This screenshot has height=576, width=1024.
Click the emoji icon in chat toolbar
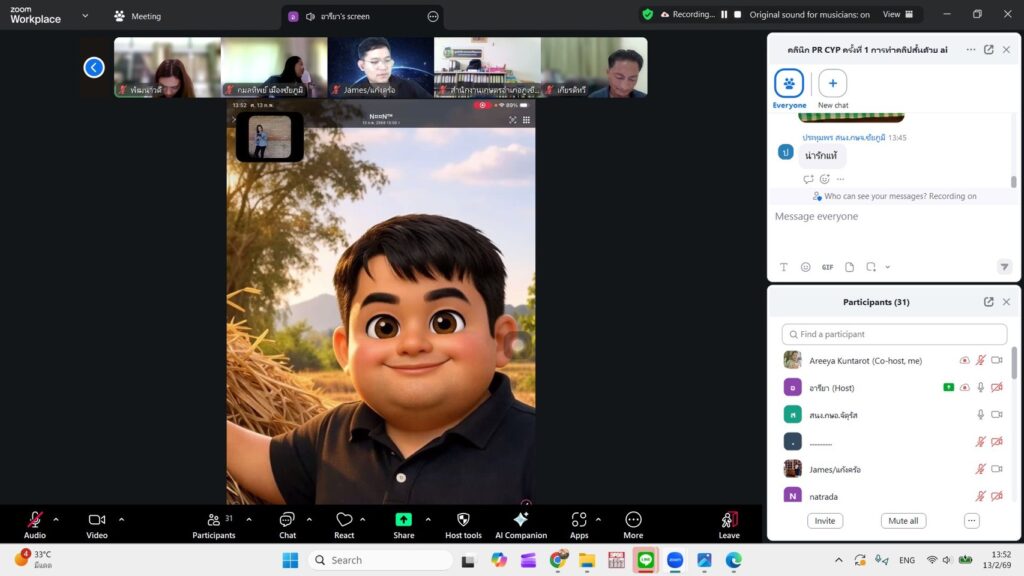click(806, 267)
